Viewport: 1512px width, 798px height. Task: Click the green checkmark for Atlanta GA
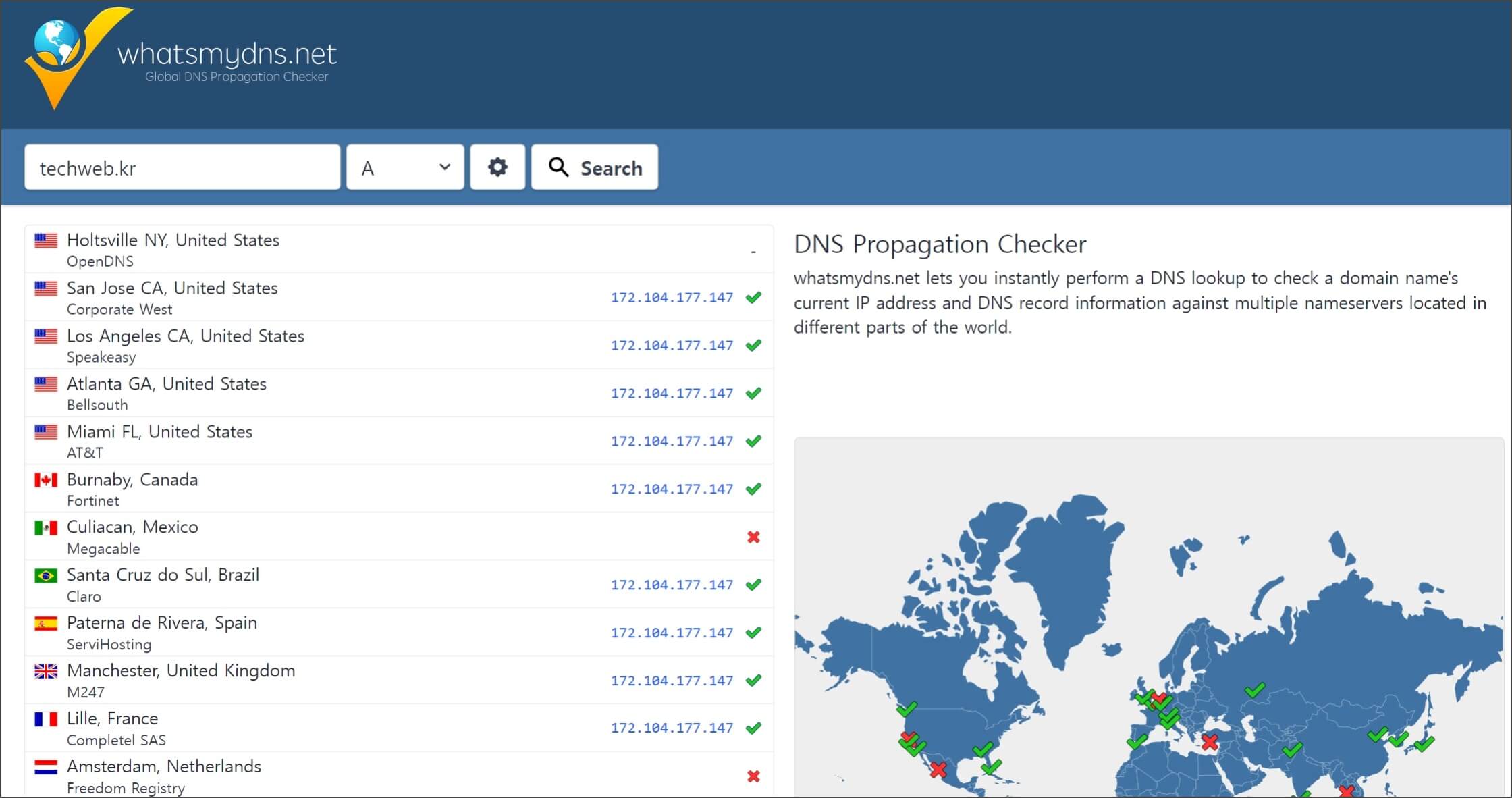coord(755,392)
